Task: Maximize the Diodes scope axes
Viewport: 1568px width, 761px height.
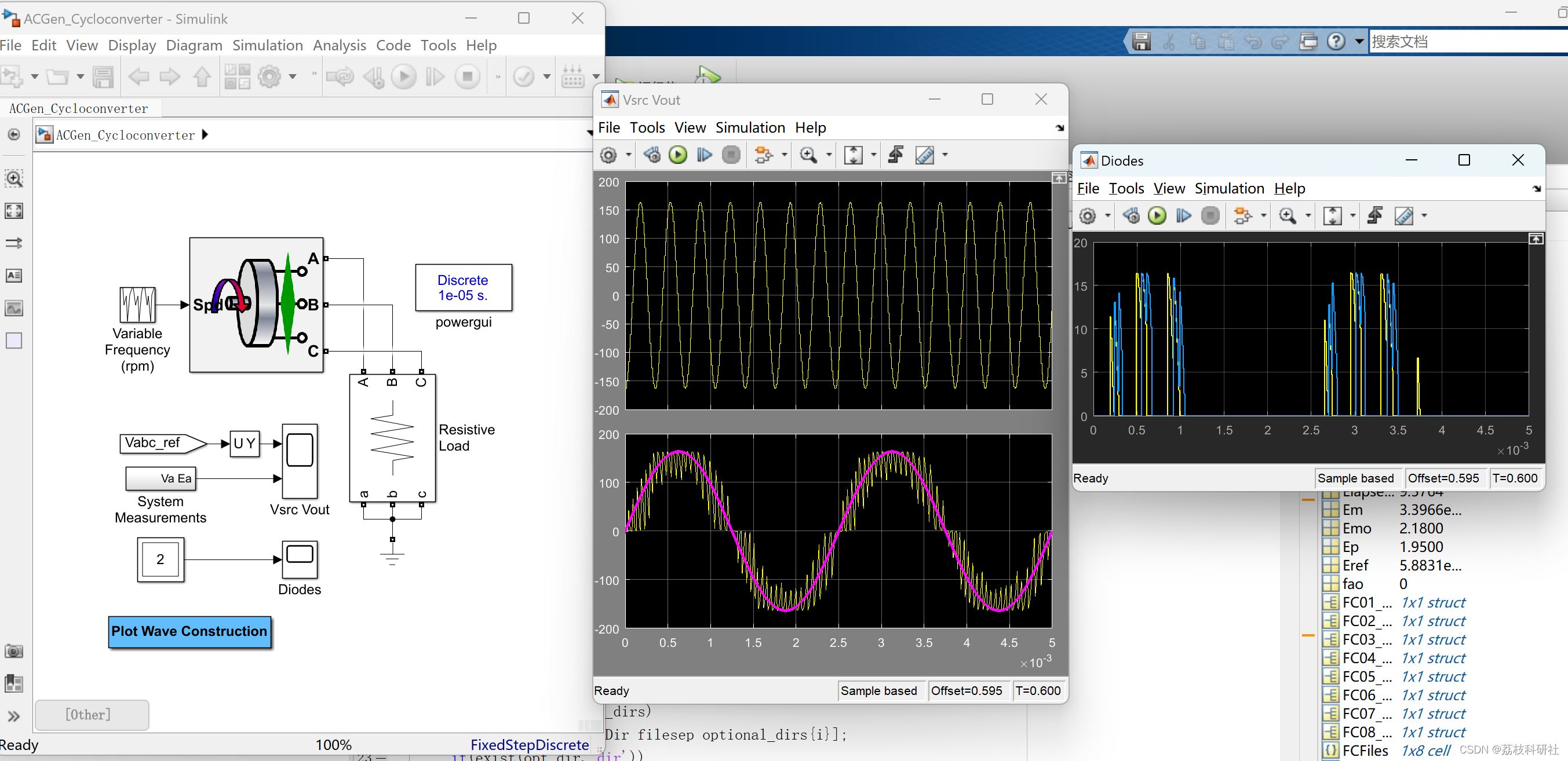Action: tap(1536, 239)
